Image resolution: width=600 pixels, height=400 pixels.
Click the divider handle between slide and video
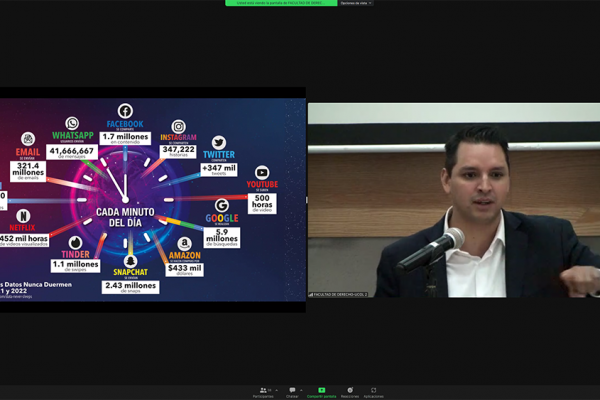tap(307, 200)
